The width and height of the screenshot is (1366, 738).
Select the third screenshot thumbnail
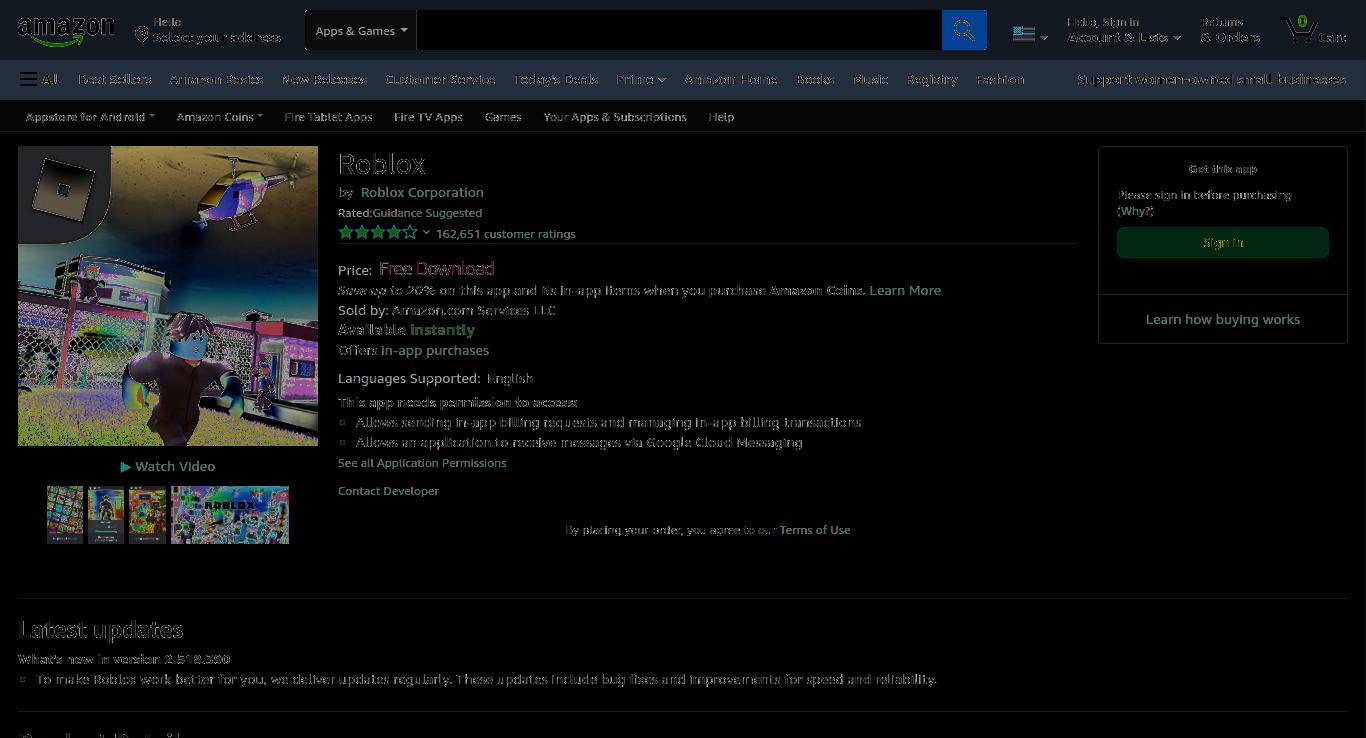click(x=147, y=515)
